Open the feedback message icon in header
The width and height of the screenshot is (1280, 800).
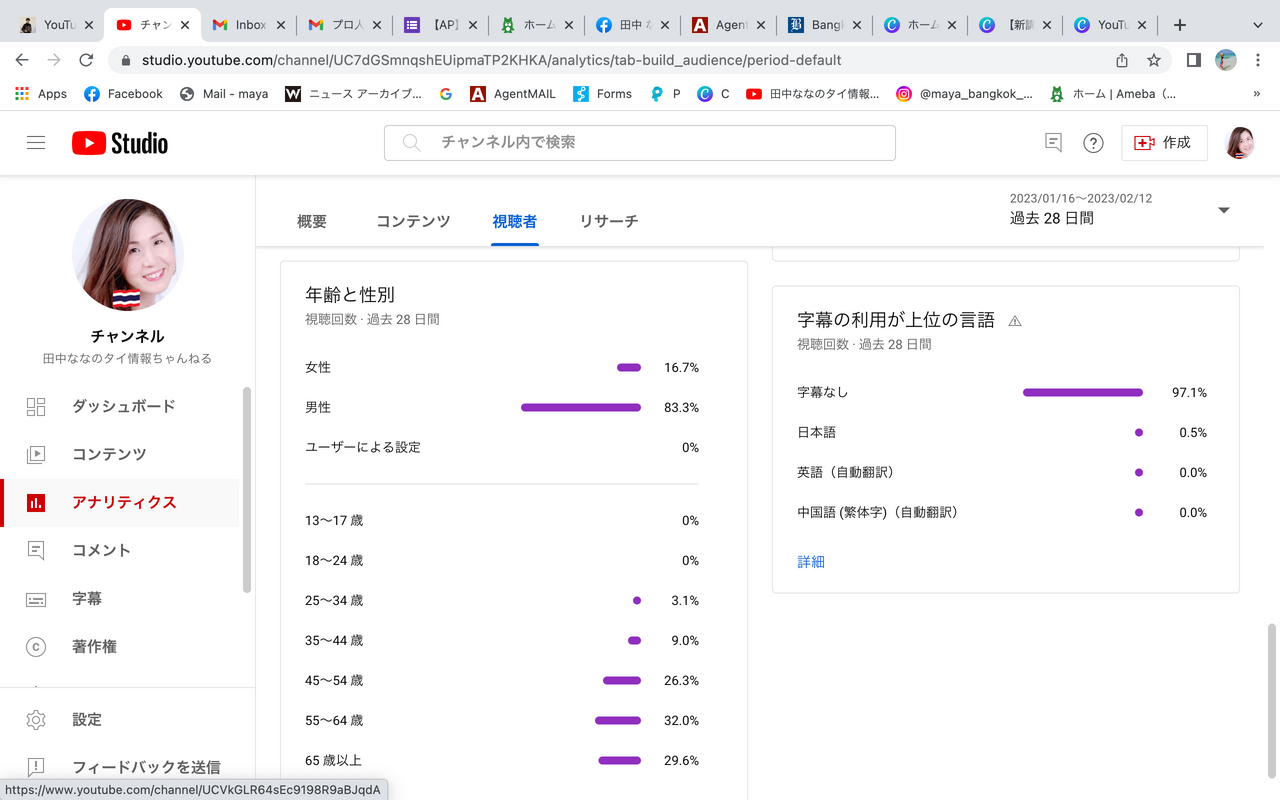pos(1053,143)
